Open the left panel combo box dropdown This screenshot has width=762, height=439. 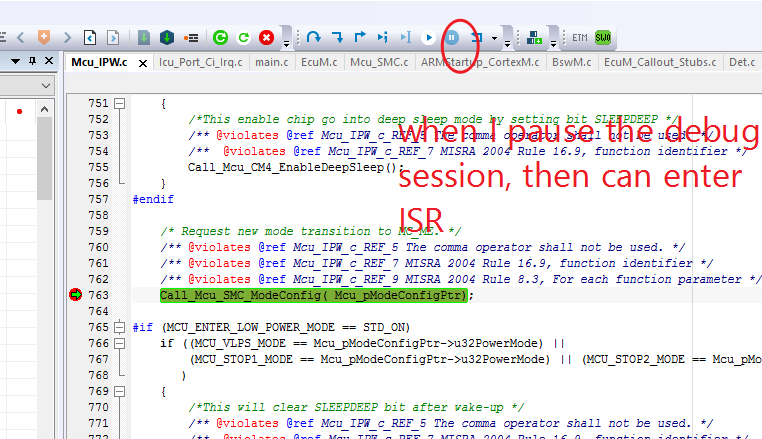tap(46, 86)
